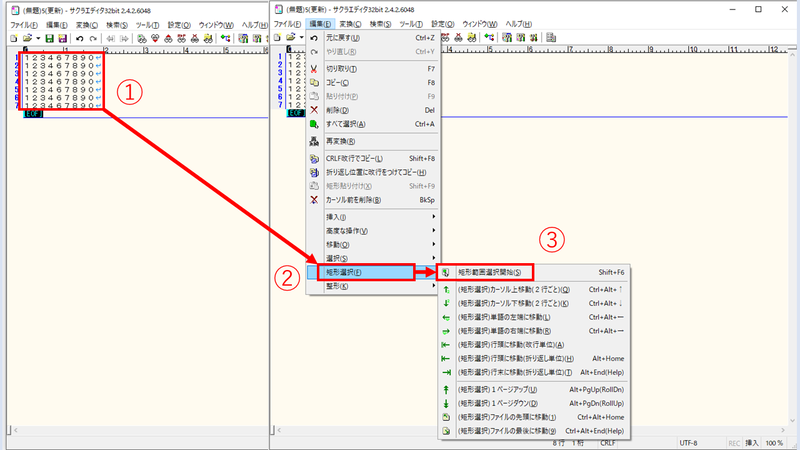
Task: Choose 折り返し位置に改行をつけてコピー(H)
Action: point(372,172)
